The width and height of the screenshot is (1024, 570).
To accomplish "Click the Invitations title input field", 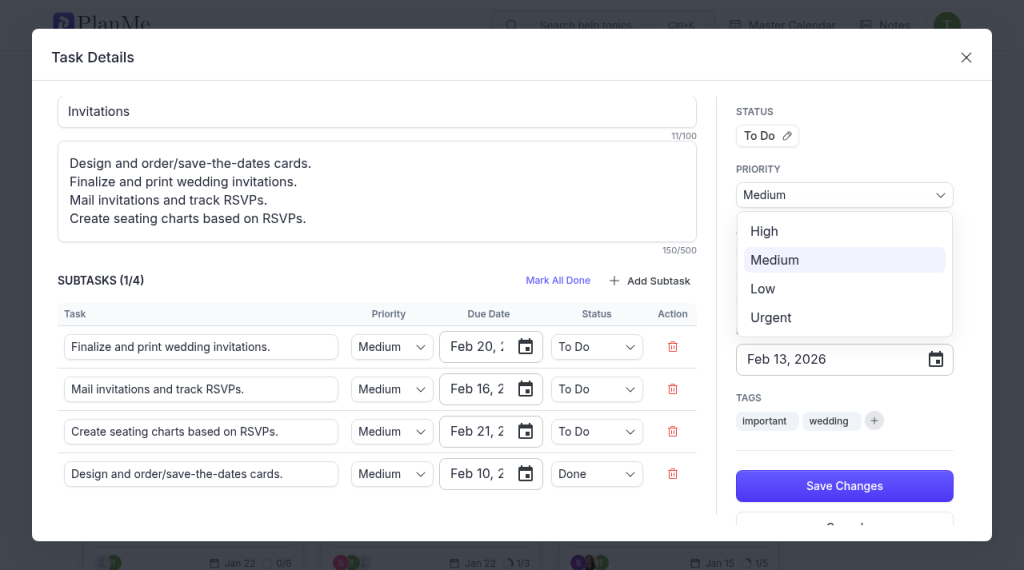I will [x=377, y=112].
